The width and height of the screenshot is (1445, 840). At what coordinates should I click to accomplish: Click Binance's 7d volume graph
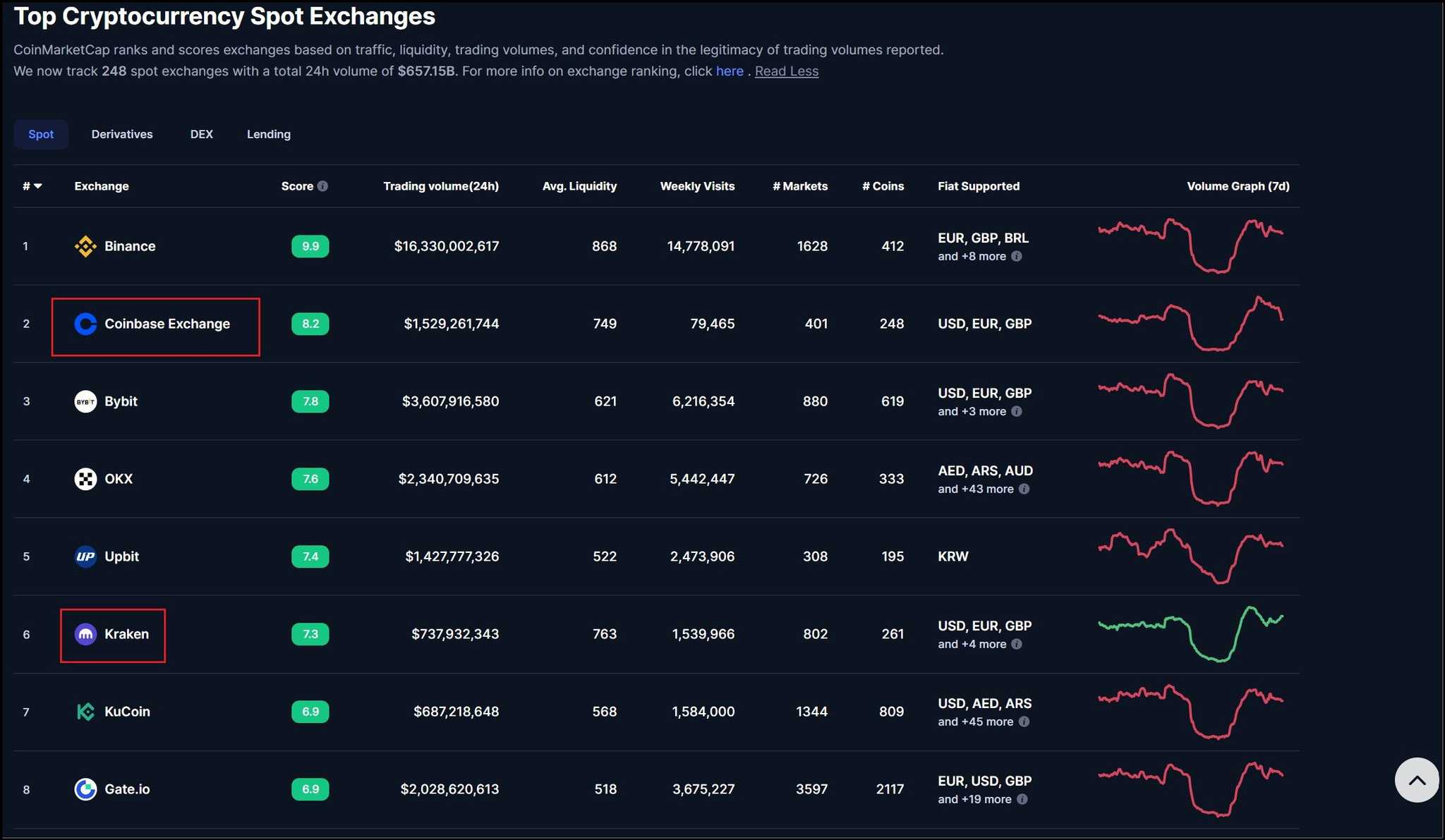click(x=1190, y=245)
